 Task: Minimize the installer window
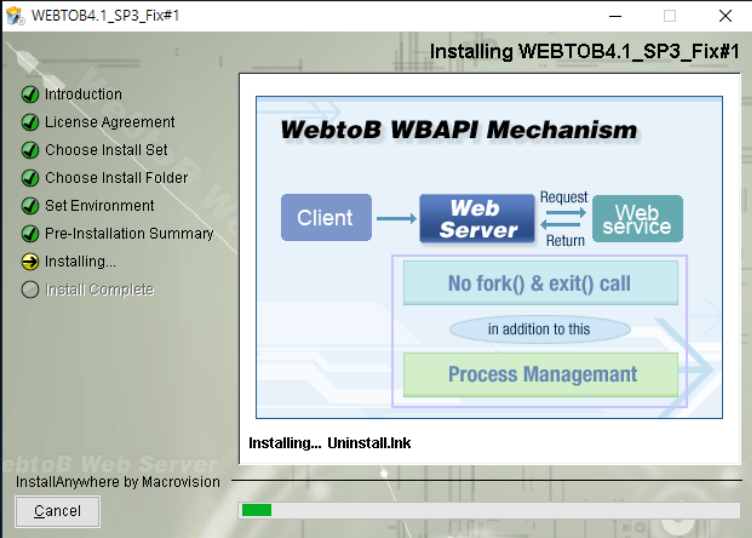[x=615, y=16]
